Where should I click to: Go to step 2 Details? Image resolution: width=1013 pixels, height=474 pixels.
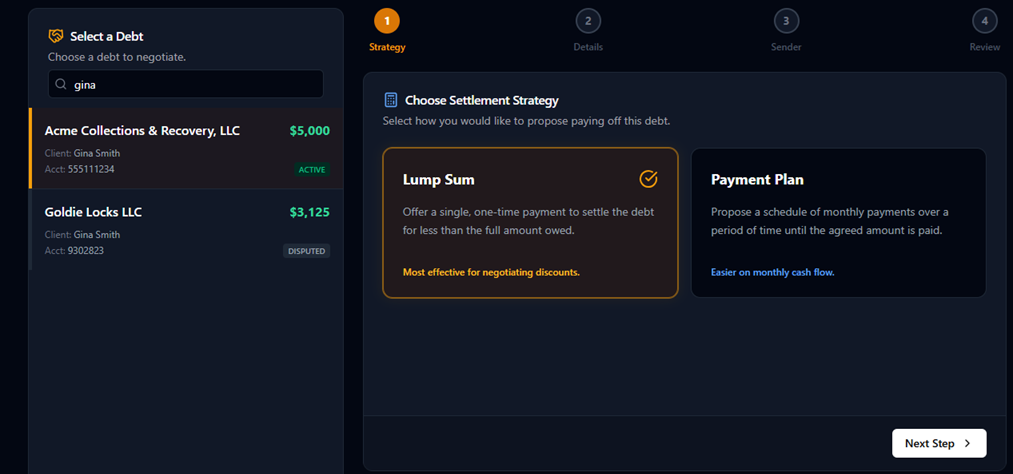pyautogui.click(x=588, y=20)
